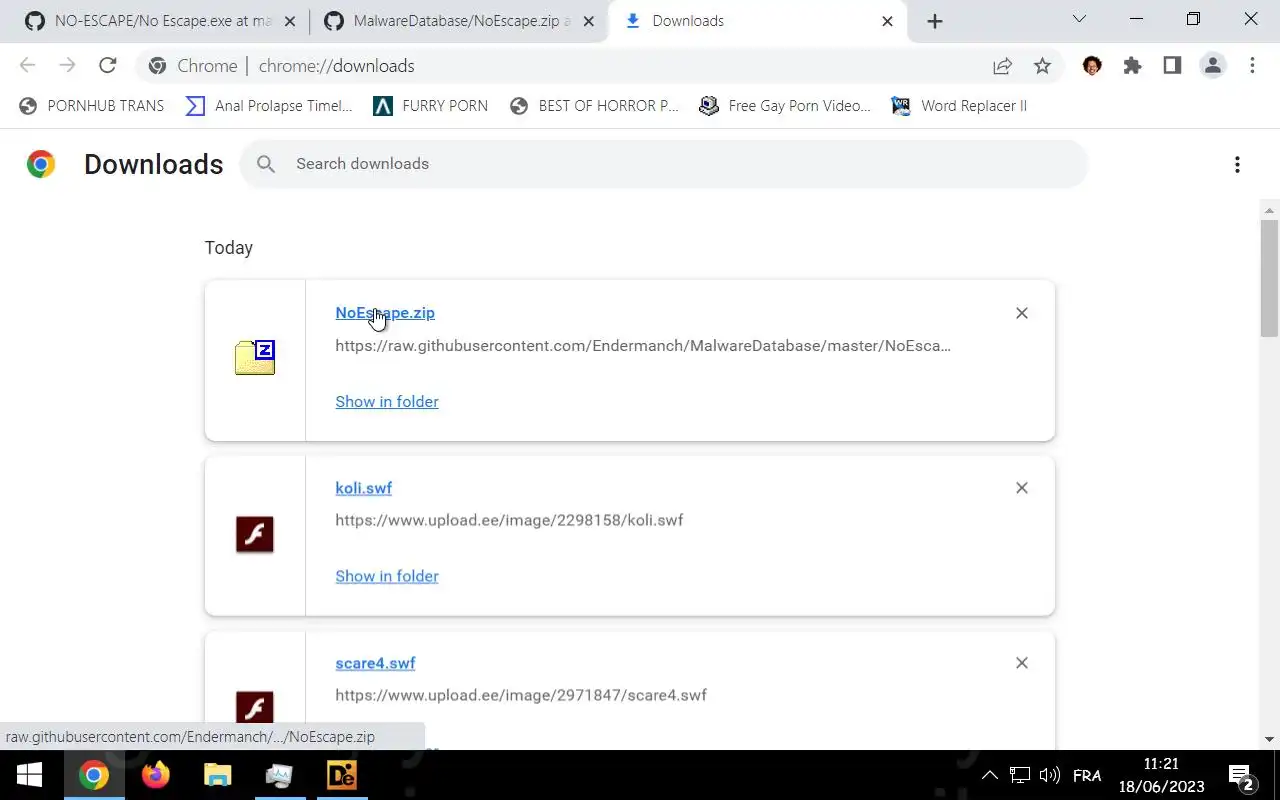The width and height of the screenshot is (1280, 800).
Task: Click the scare4.swf Flash file icon
Action: (x=255, y=708)
